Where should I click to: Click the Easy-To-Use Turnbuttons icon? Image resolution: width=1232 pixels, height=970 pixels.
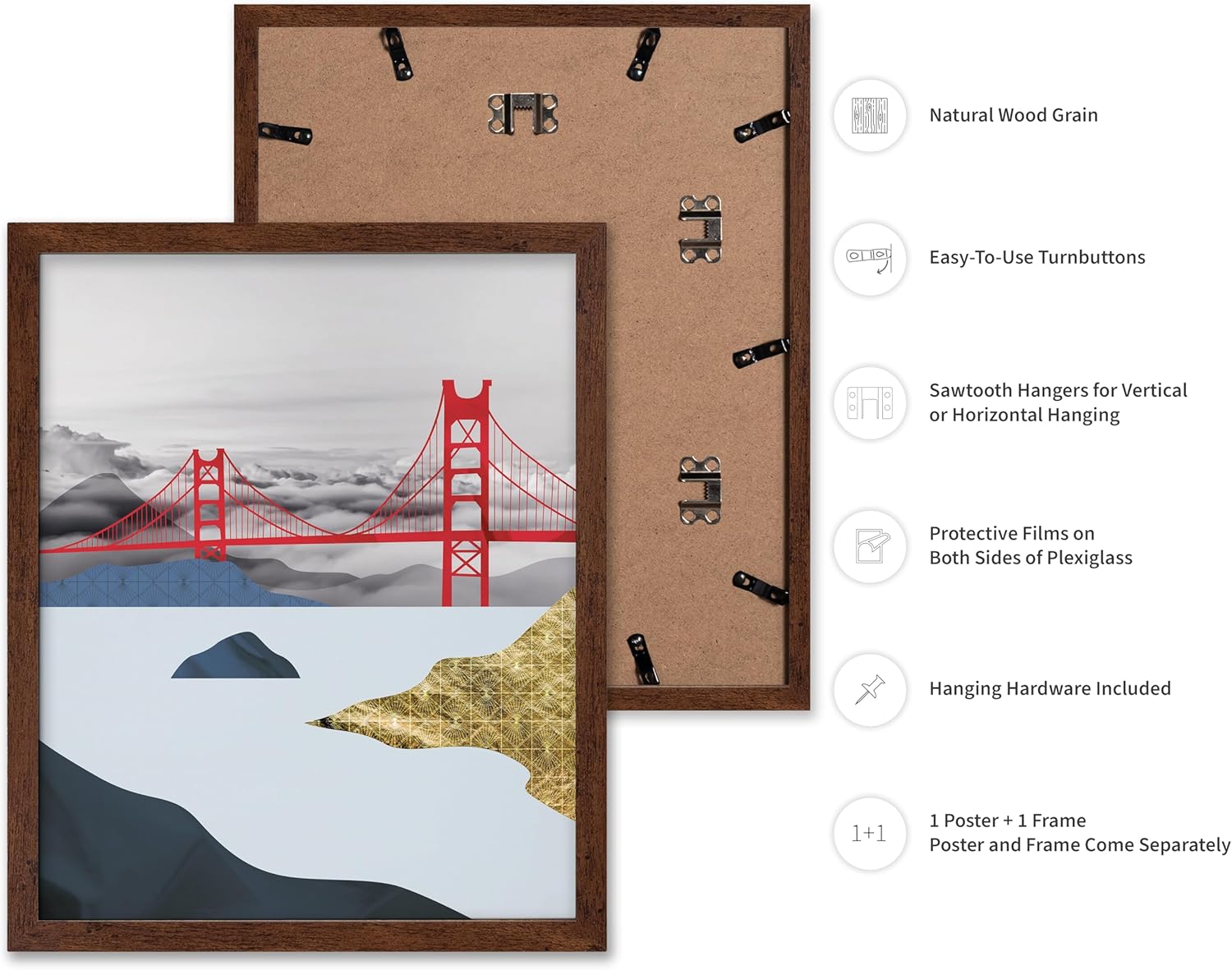pos(870,259)
